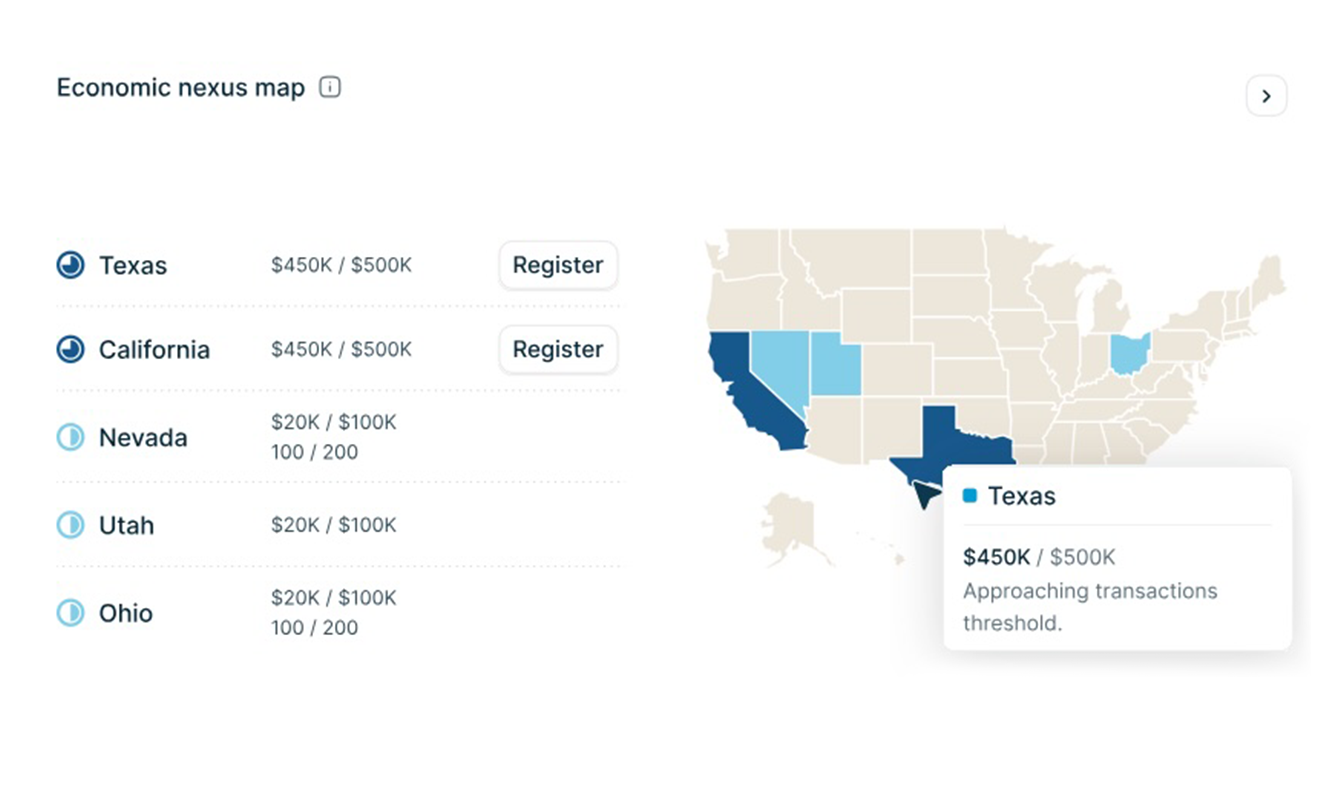Open the Texas row label
Image resolution: width=1340 pixels, height=800 pixels.
pos(133,265)
